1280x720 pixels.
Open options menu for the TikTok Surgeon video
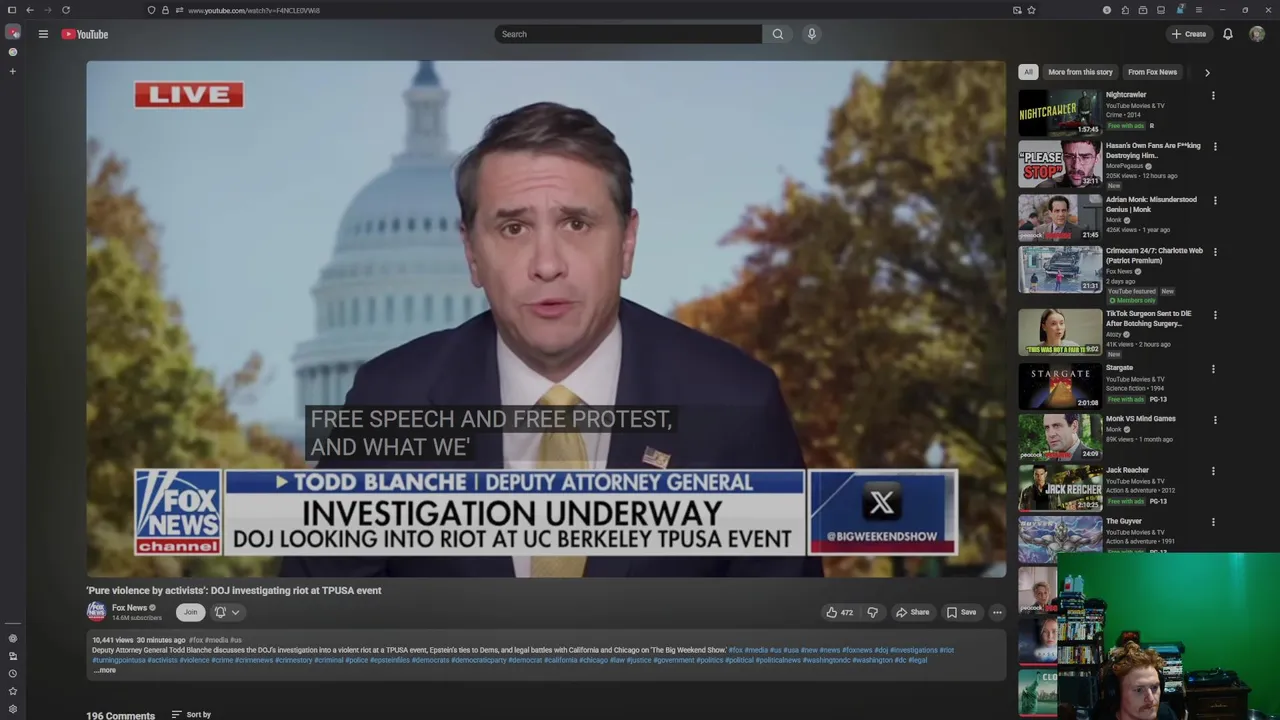tap(1215, 315)
